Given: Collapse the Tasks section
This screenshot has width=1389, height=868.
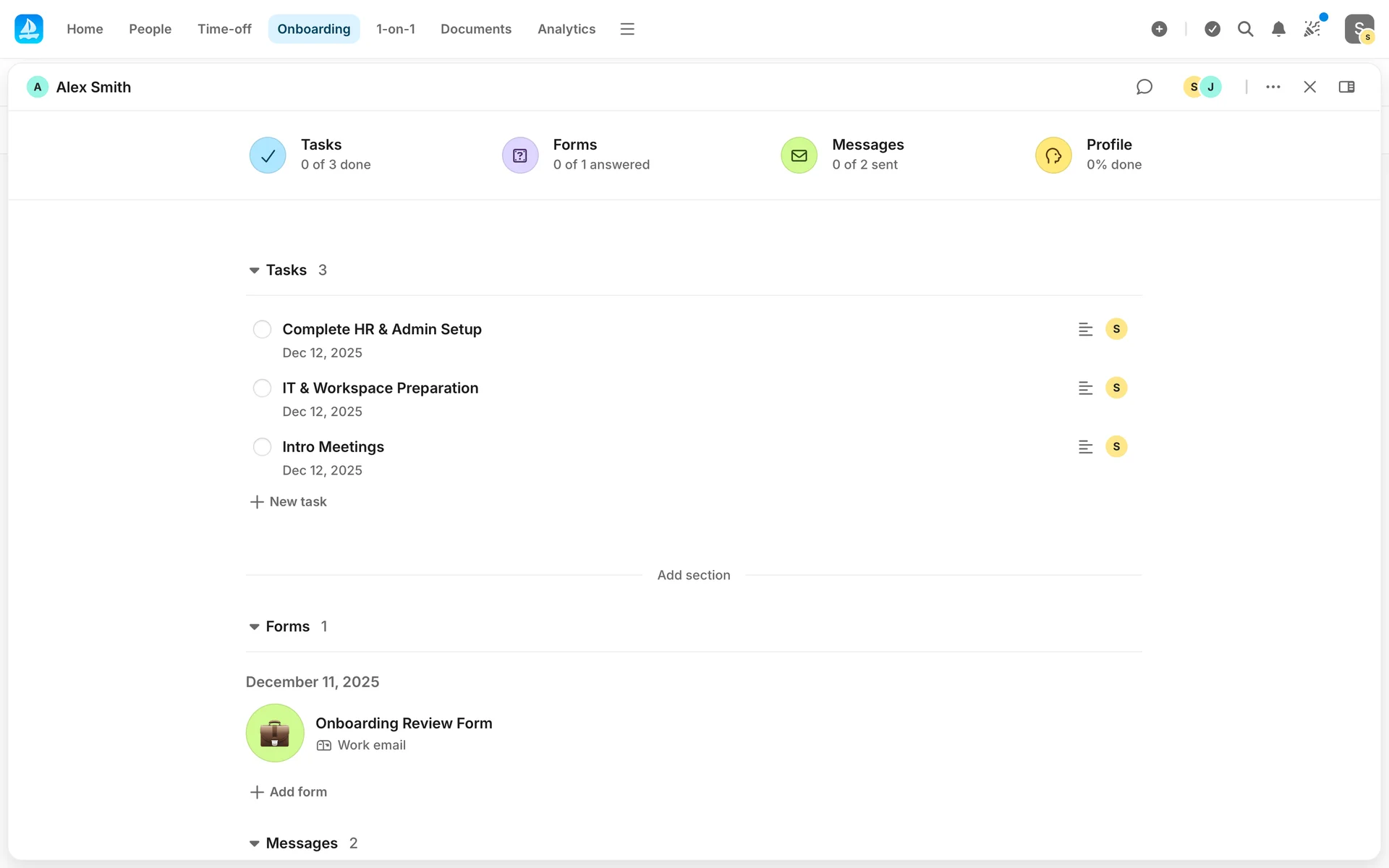Looking at the screenshot, I should [254, 271].
